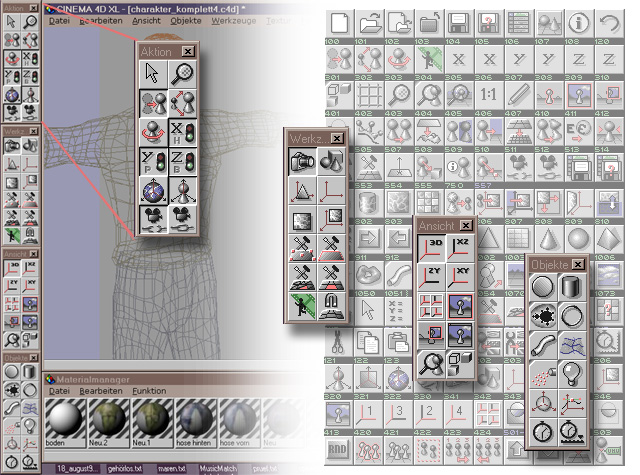Click the camera icon in floating Werkz. palette
The width and height of the screenshot is (640, 475).
tap(304, 157)
